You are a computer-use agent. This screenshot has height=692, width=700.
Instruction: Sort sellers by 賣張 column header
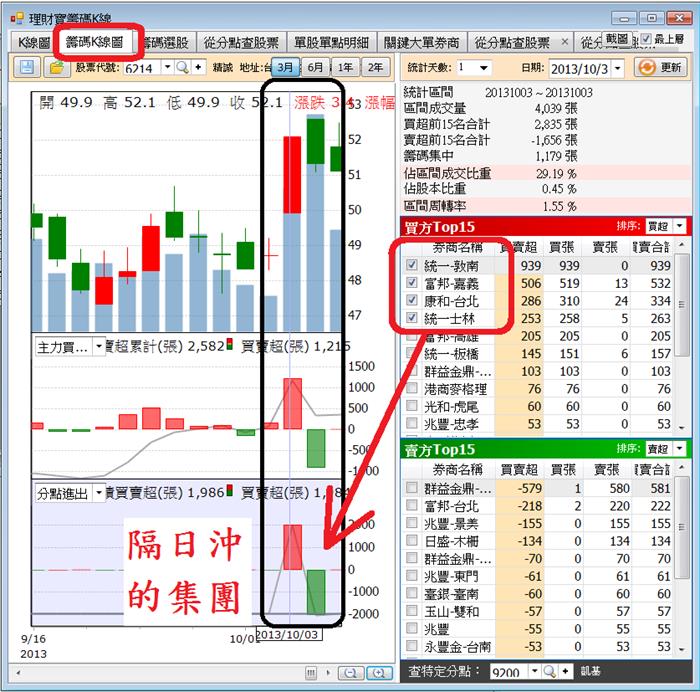[x=606, y=469]
